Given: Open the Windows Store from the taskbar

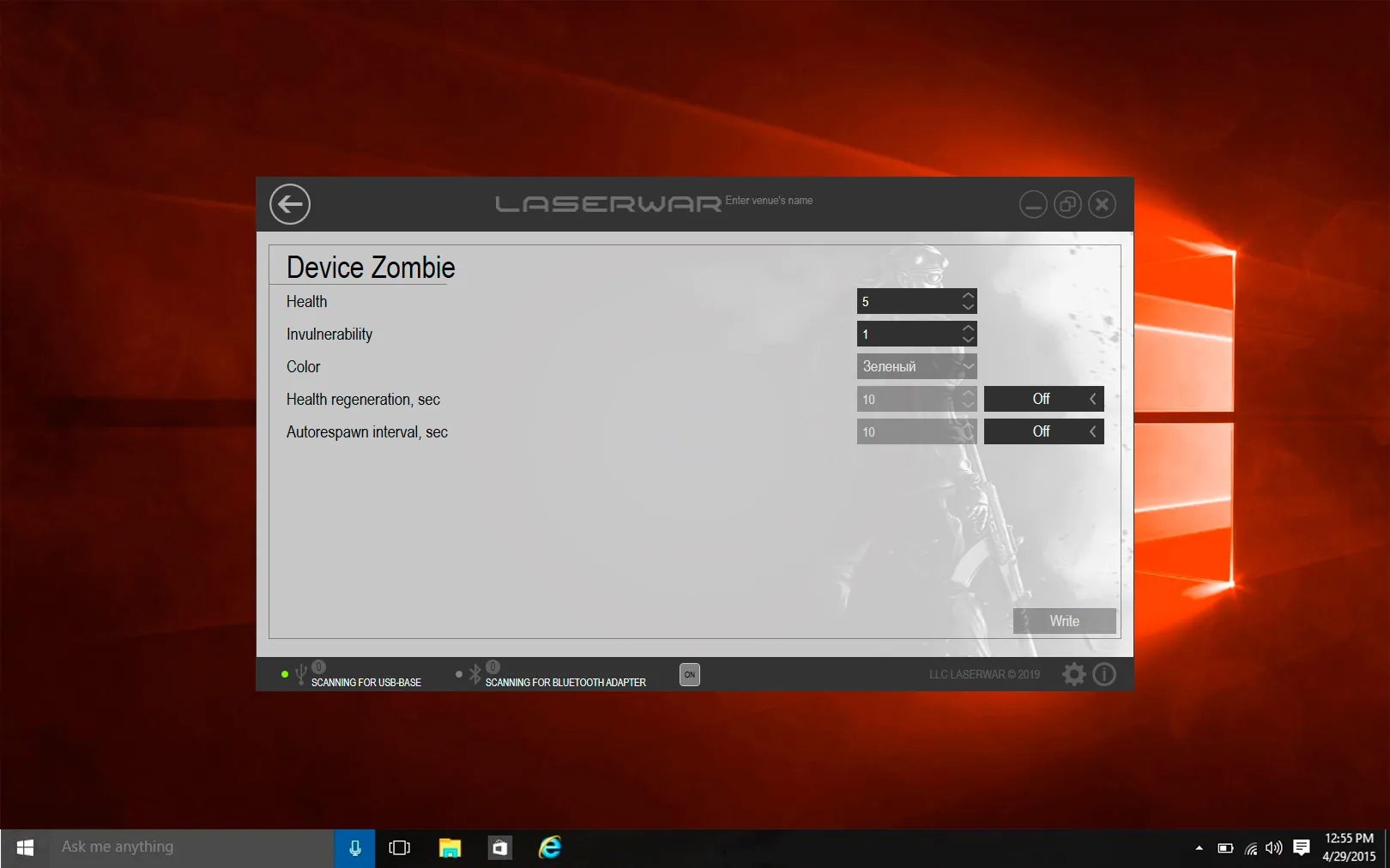Looking at the screenshot, I should click(x=499, y=848).
